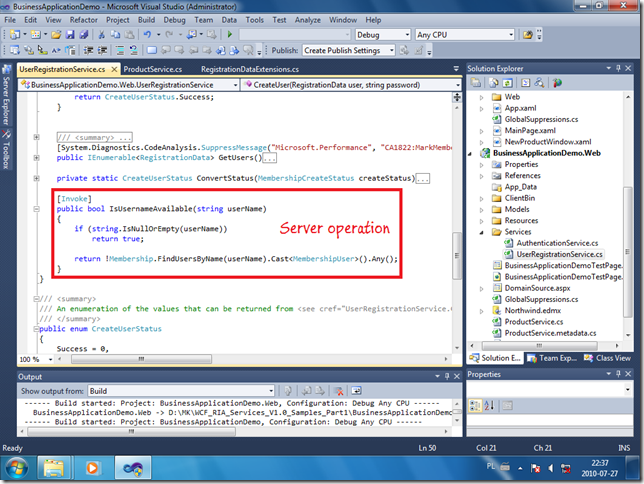Comment out selected lines icon
This screenshot has height=484, width=644.
[120, 51]
